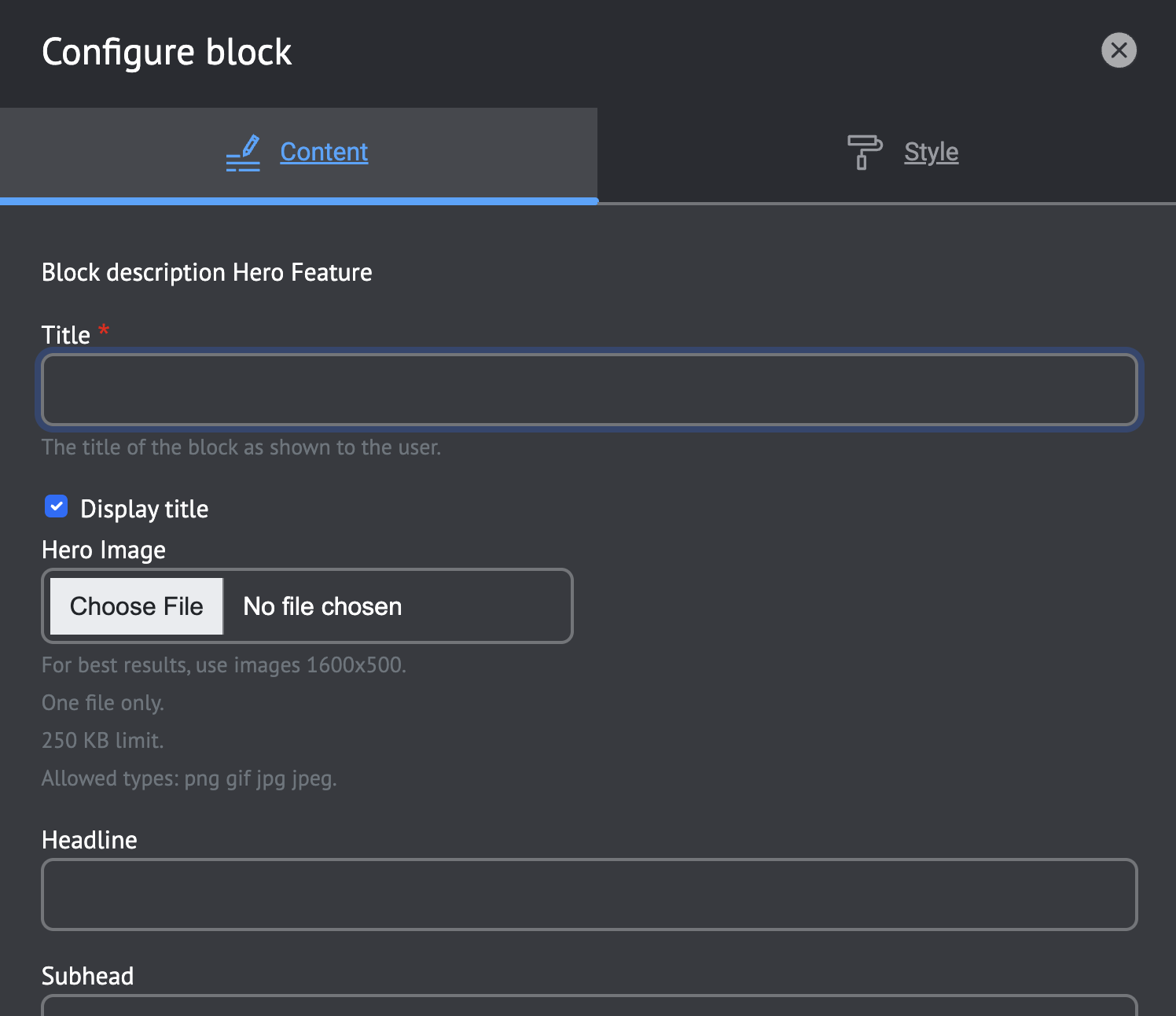1176x1016 pixels.
Task: Click the underlined Content link
Action: pyautogui.click(x=323, y=152)
